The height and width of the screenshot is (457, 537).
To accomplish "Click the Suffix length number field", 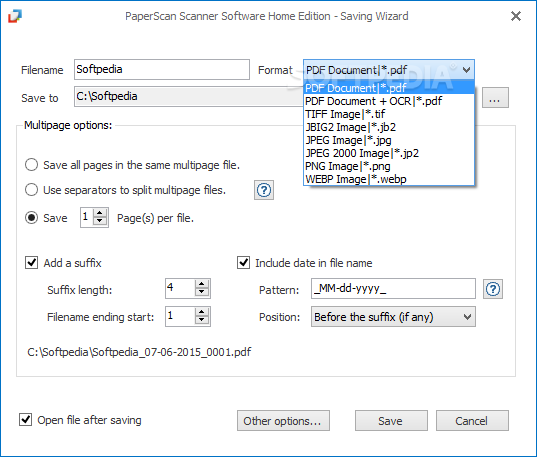I will click(x=180, y=288).
